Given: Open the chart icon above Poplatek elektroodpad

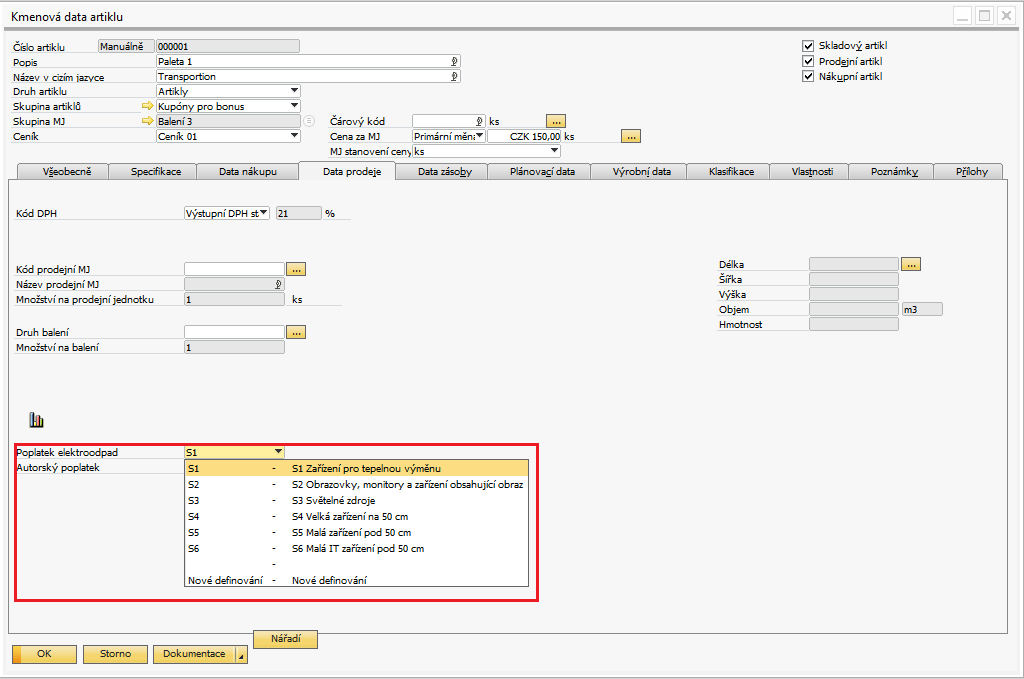Looking at the screenshot, I should pyautogui.click(x=37, y=420).
